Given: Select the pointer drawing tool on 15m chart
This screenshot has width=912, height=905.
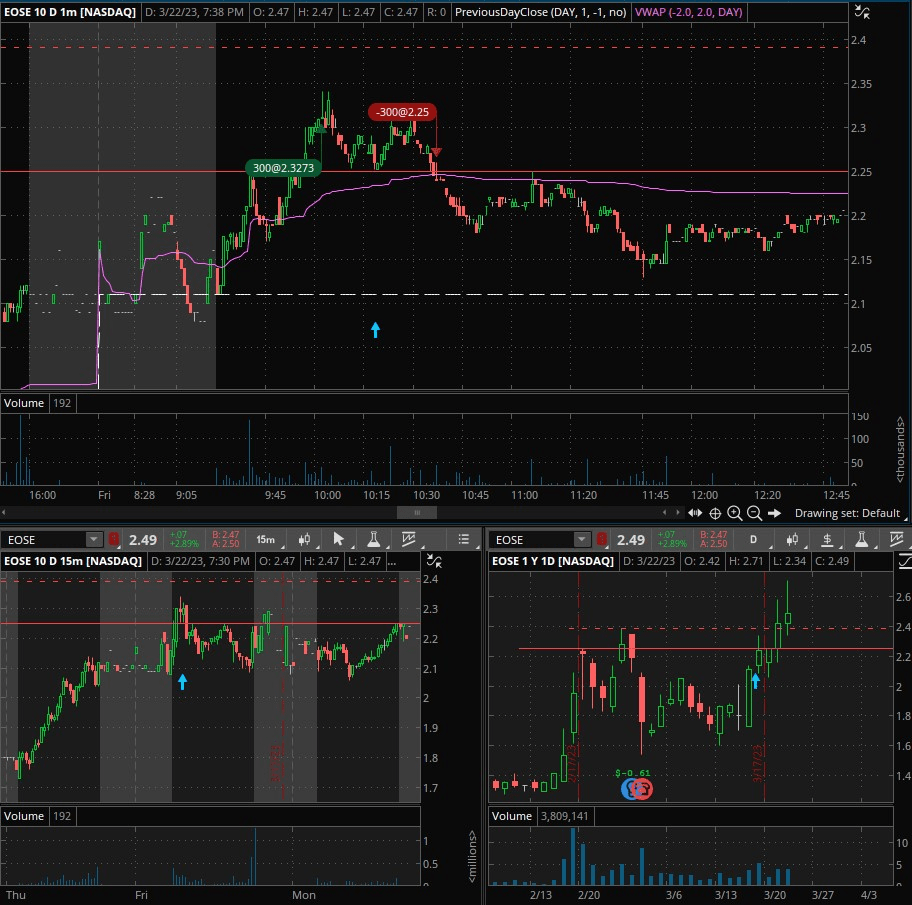Looking at the screenshot, I should [x=338, y=539].
